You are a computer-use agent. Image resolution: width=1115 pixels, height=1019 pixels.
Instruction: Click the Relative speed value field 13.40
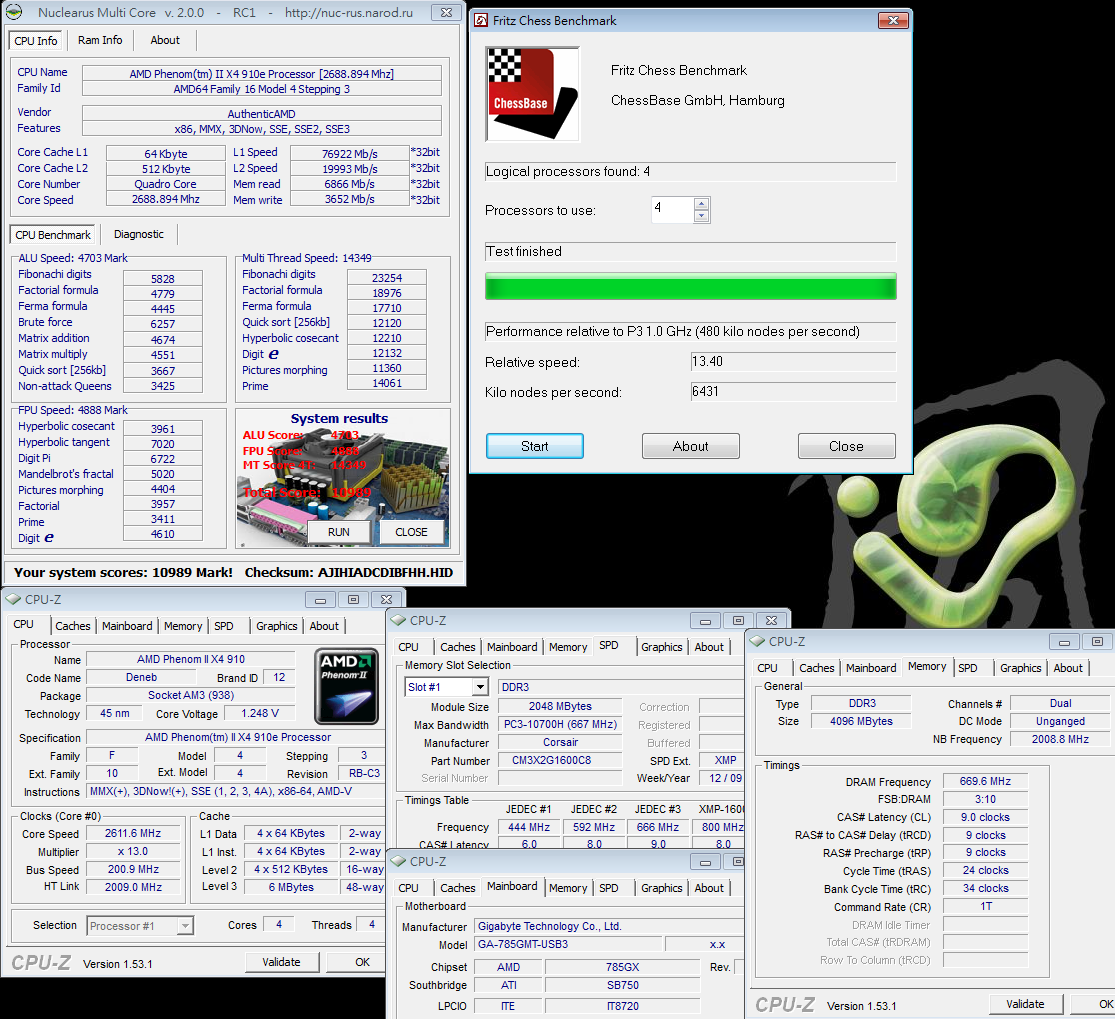click(793, 361)
